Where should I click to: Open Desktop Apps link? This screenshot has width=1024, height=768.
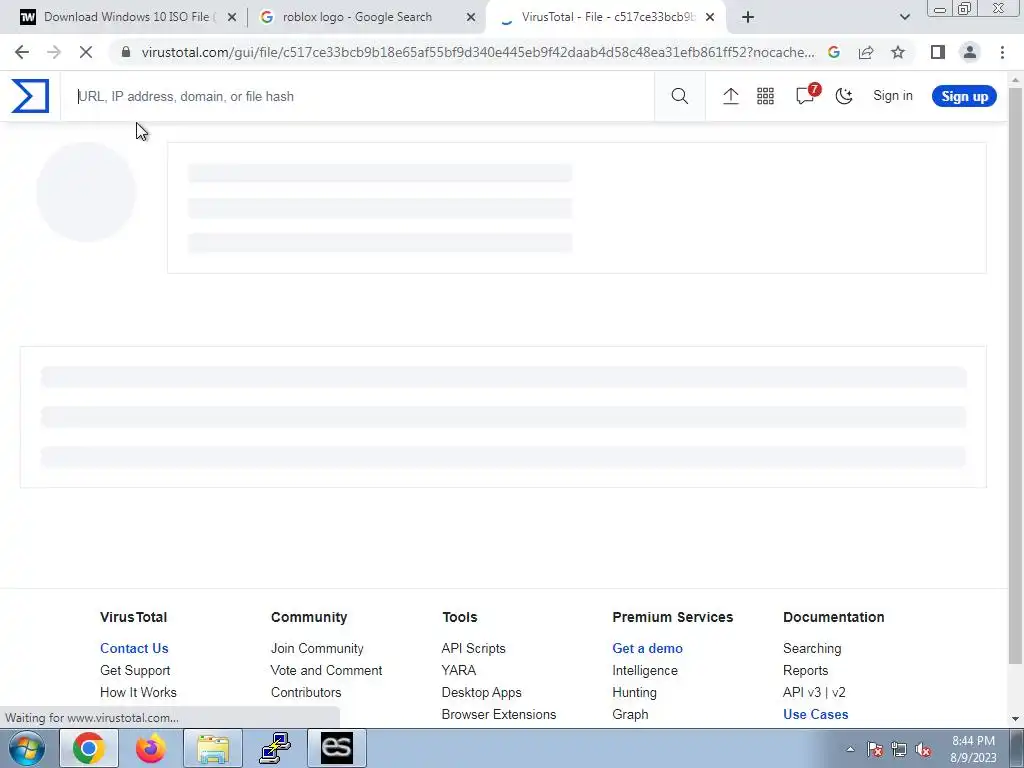pos(481,692)
